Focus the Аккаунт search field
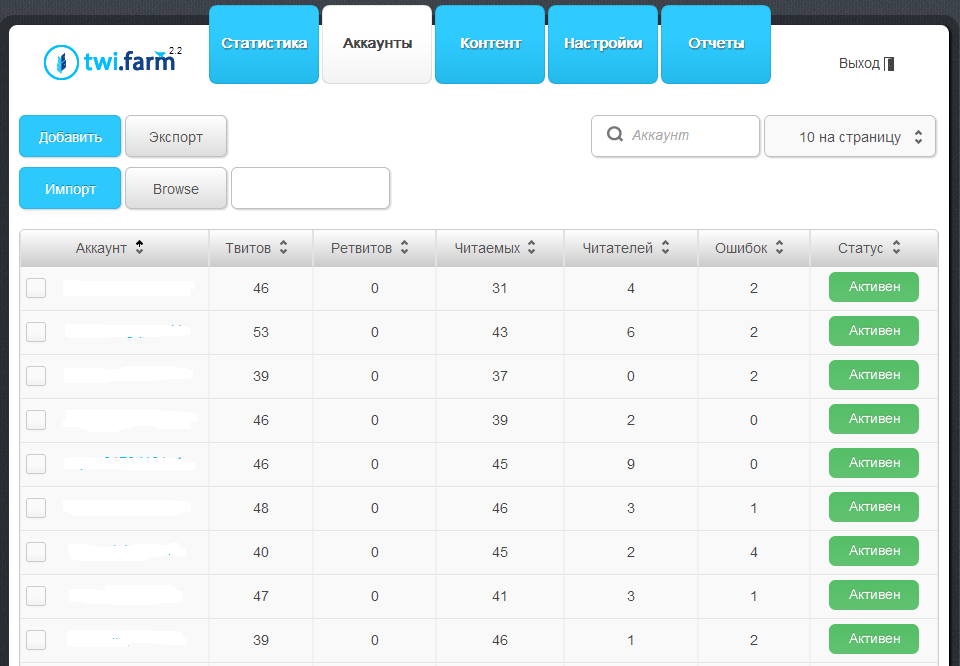 click(x=690, y=136)
